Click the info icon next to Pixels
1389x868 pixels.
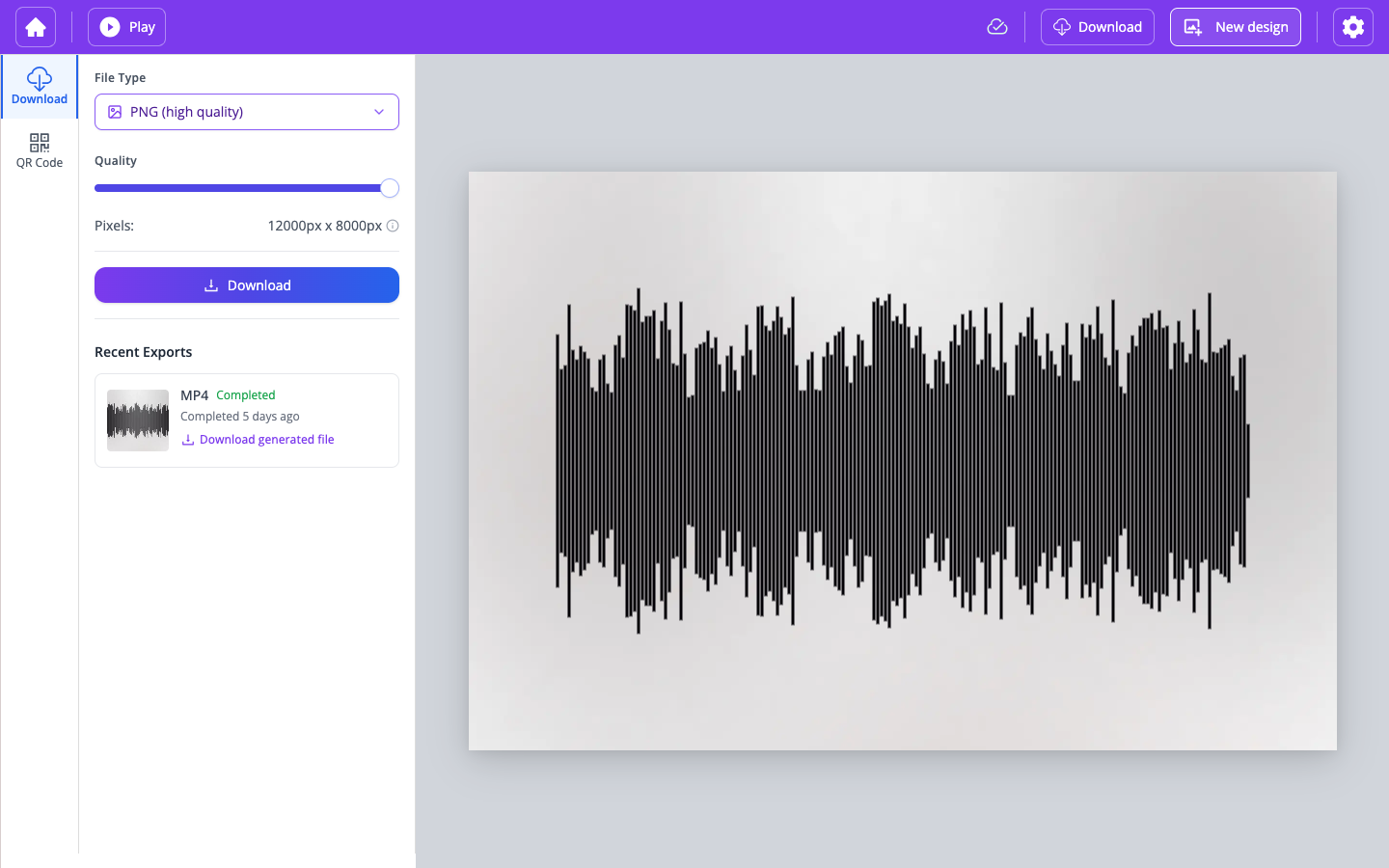pyautogui.click(x=393, y=226)
